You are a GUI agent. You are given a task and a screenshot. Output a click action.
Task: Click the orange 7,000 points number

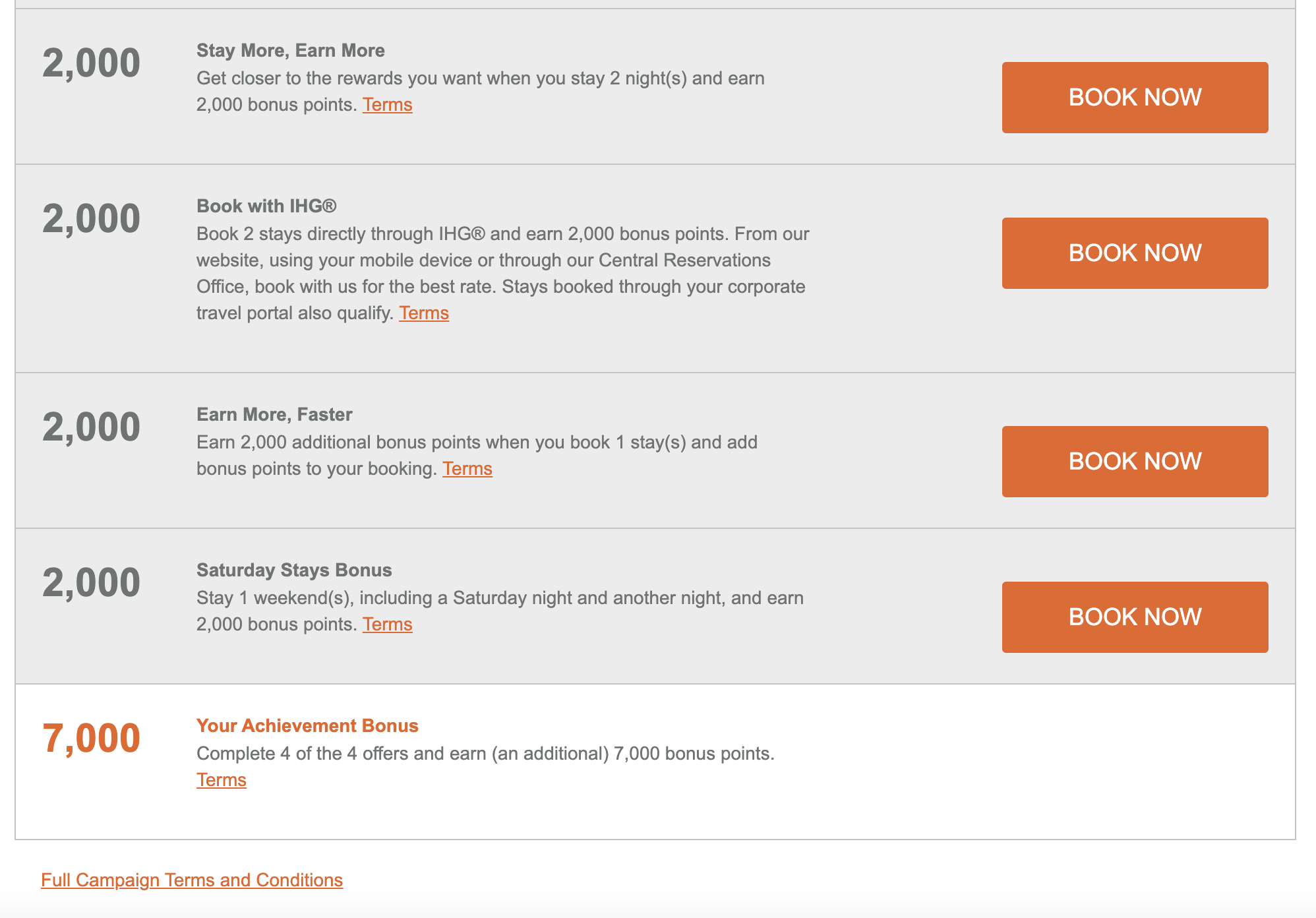click(91, 738)
